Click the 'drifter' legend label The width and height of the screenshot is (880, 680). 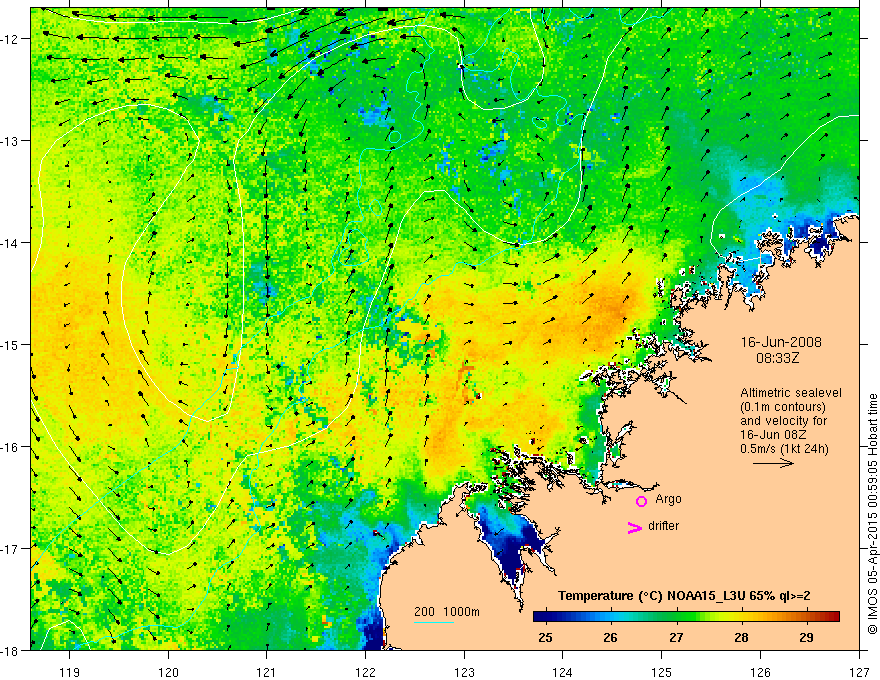click(663, 526)
